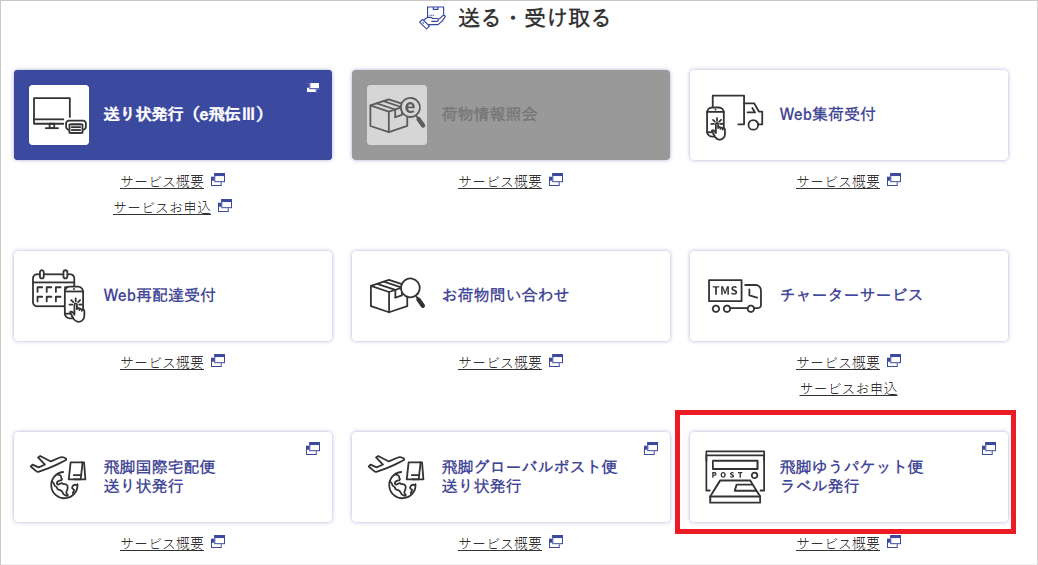The width and height of the screenshot is (1038, 565).
Task: Open サービス概要 link under Web再配達受付
Action: pyautogui.click(x=162, y=362)
